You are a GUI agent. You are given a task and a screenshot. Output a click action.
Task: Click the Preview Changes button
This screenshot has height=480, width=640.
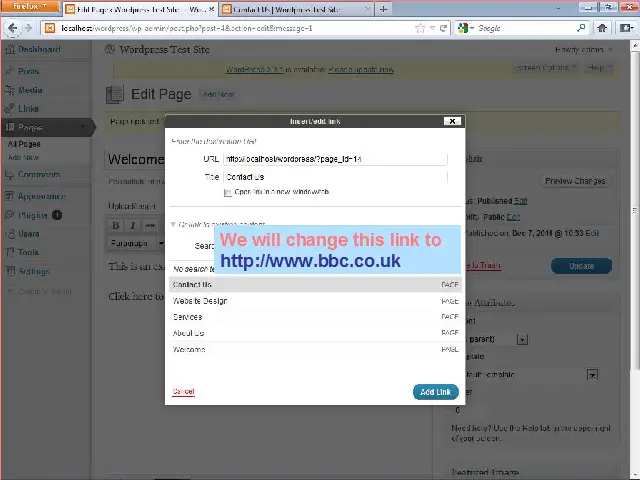(575, 181)
